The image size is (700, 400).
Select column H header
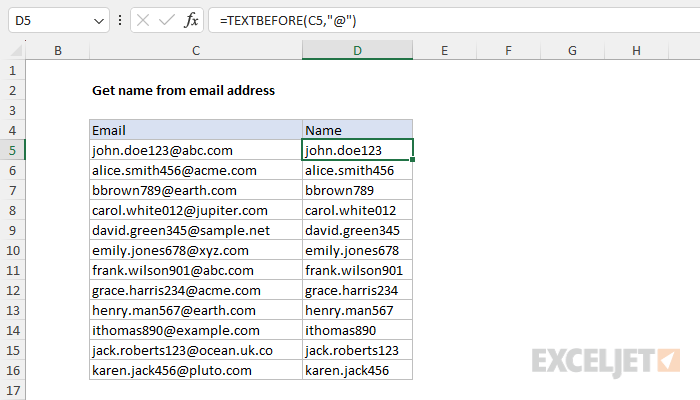[x=636, y=50]
